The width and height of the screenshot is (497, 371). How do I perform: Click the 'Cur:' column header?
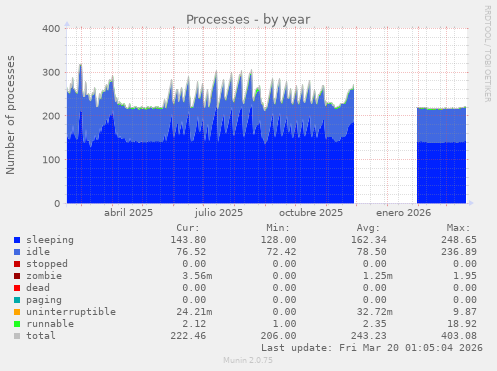coord(188,228)
